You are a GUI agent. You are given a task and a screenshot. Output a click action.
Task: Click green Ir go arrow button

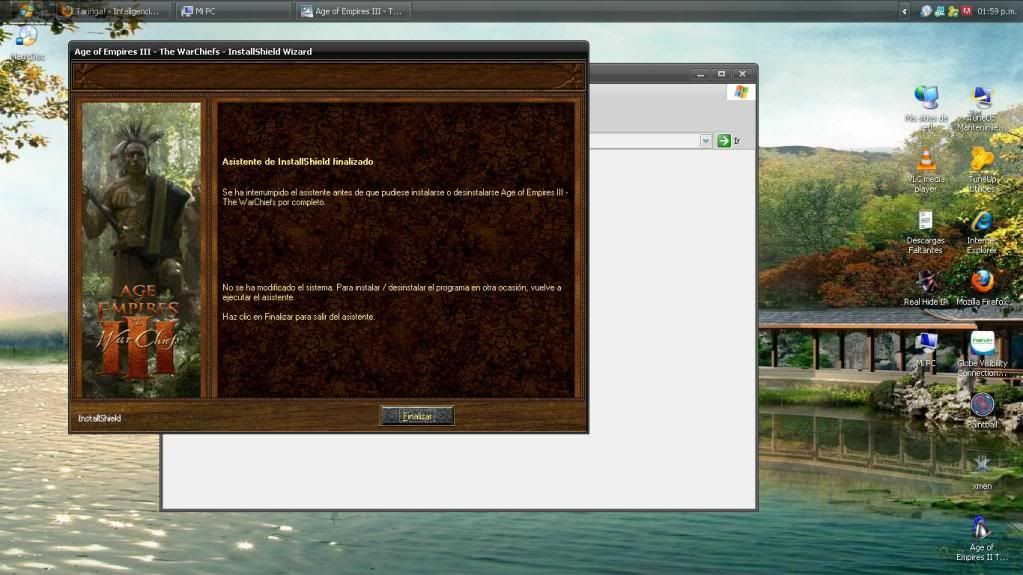click(724, 140)
